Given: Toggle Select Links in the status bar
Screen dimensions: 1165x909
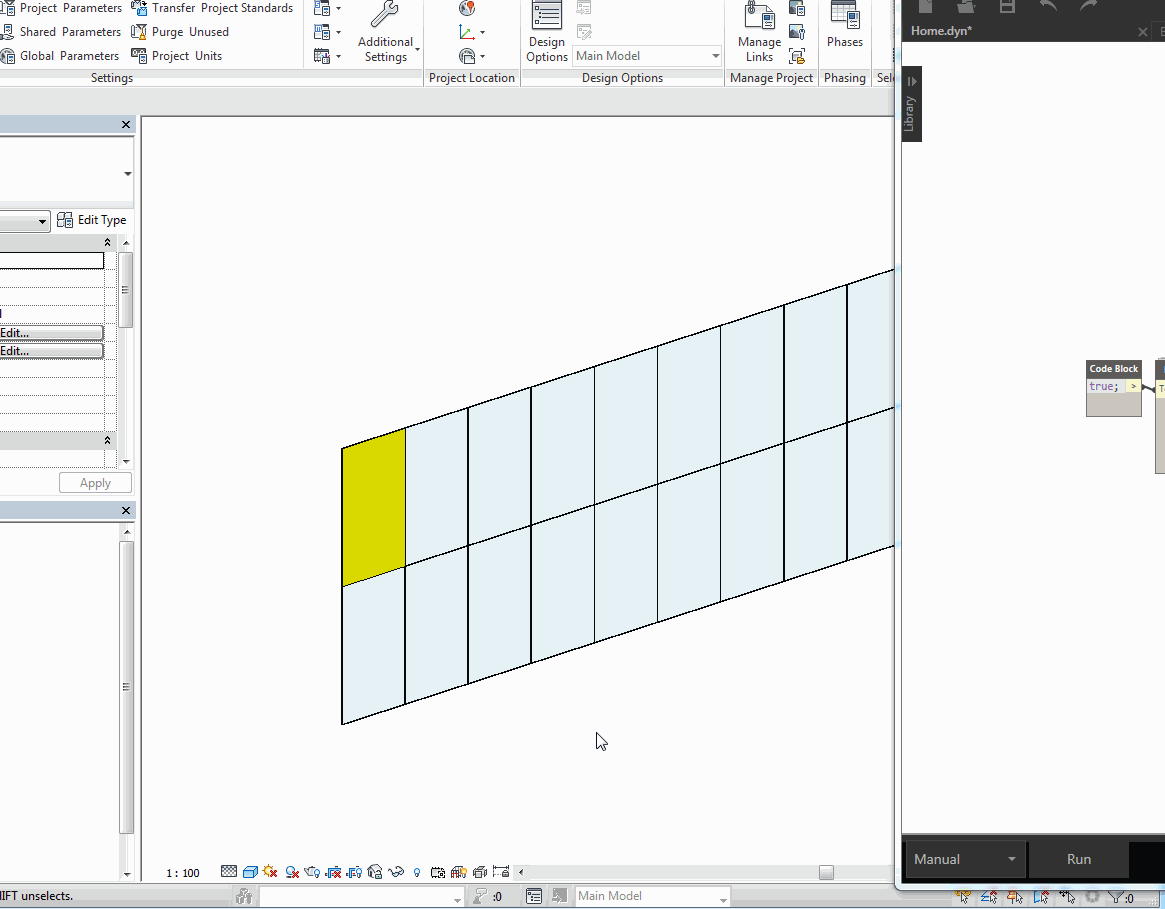Looking at the screenshot, I should pos(963,896).
